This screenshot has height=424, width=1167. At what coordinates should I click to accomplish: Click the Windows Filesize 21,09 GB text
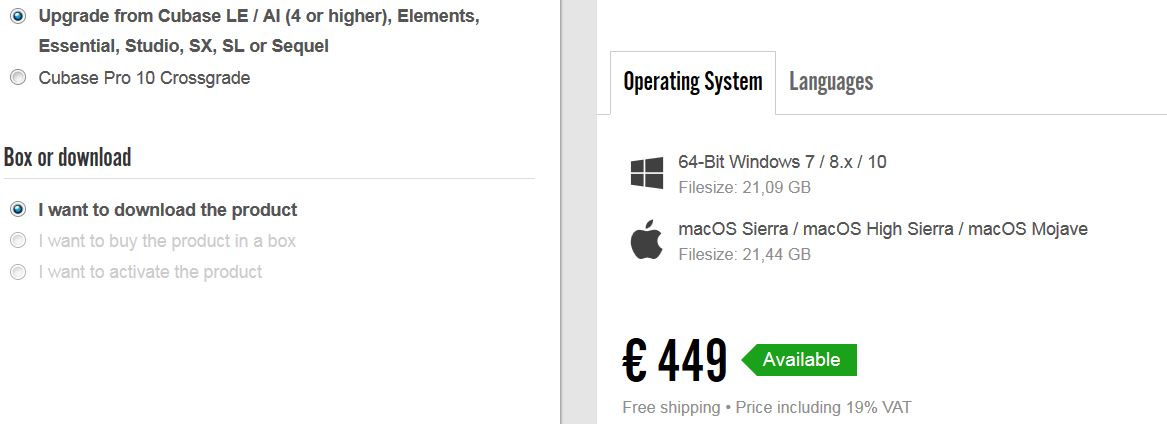click(744, 187)
